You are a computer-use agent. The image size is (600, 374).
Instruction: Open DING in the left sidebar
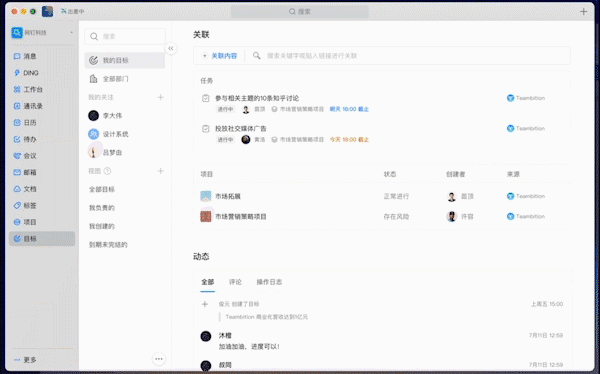click(42, 73)
